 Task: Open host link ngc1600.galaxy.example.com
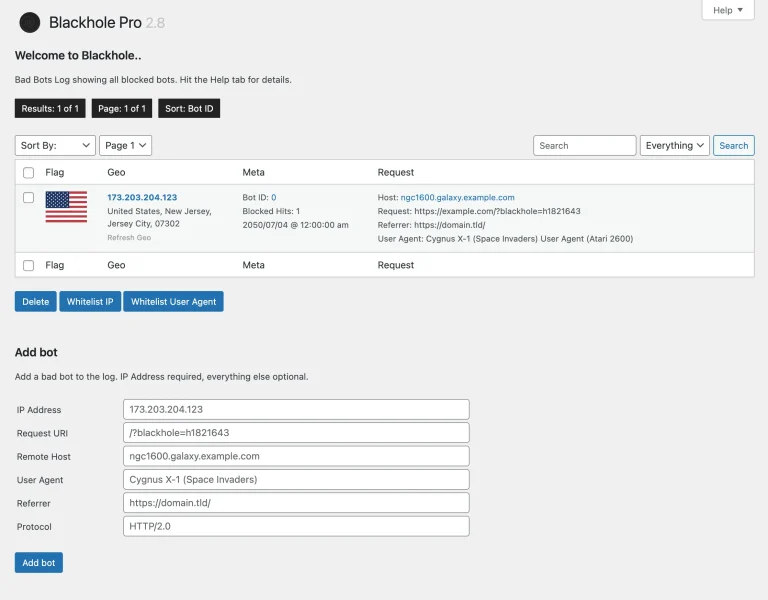click(457, 197)
